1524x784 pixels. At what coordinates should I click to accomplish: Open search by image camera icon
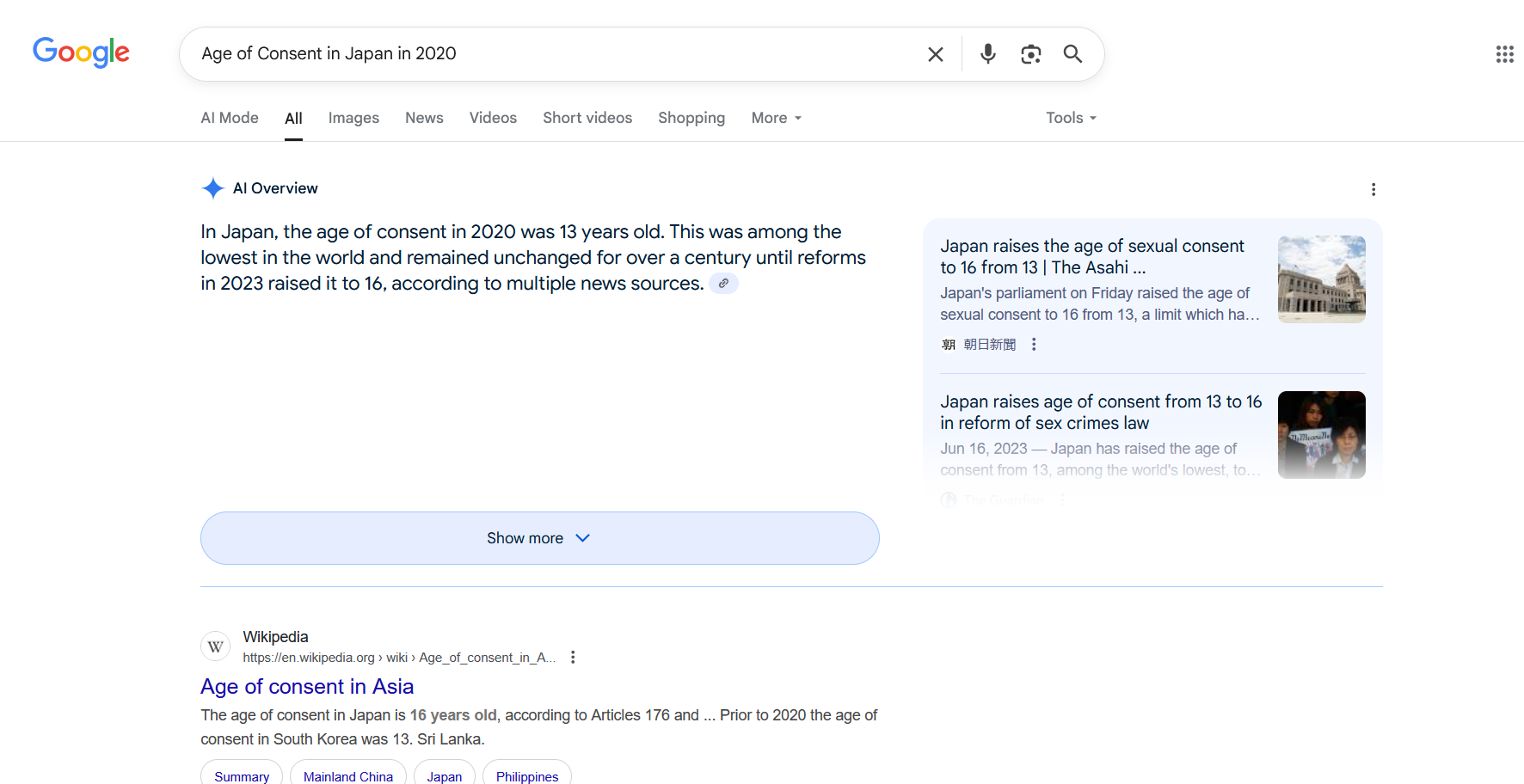1030,54
